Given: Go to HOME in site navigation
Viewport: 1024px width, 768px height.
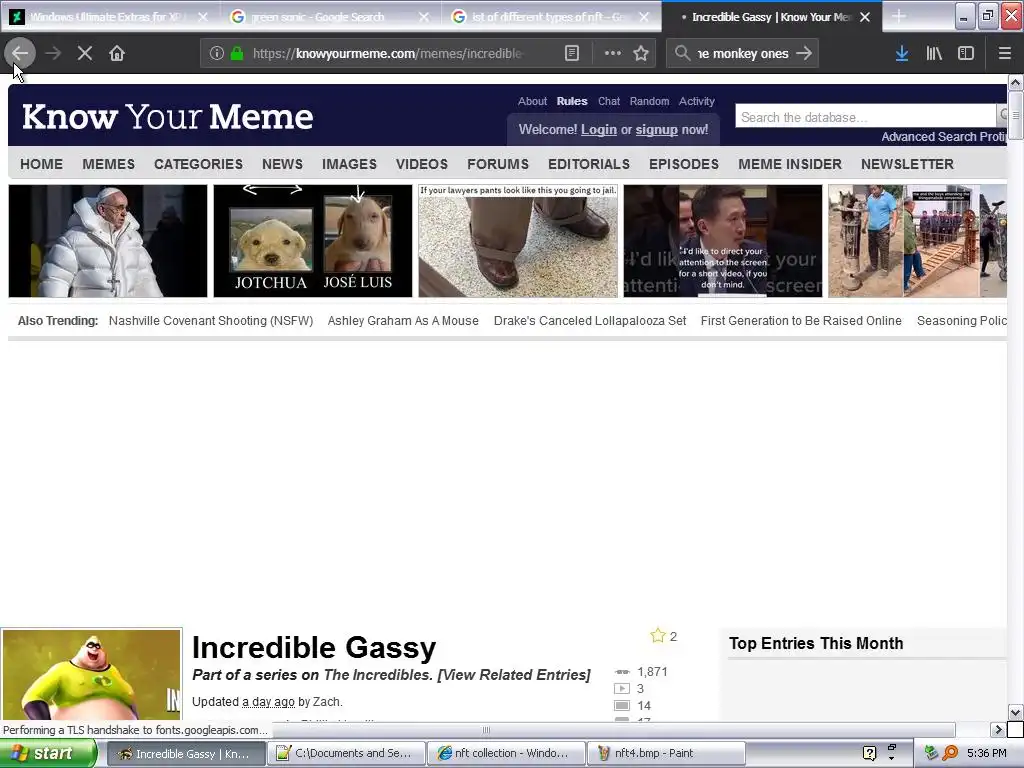Looking at the screenshot, I should click(x=42, y=164).
